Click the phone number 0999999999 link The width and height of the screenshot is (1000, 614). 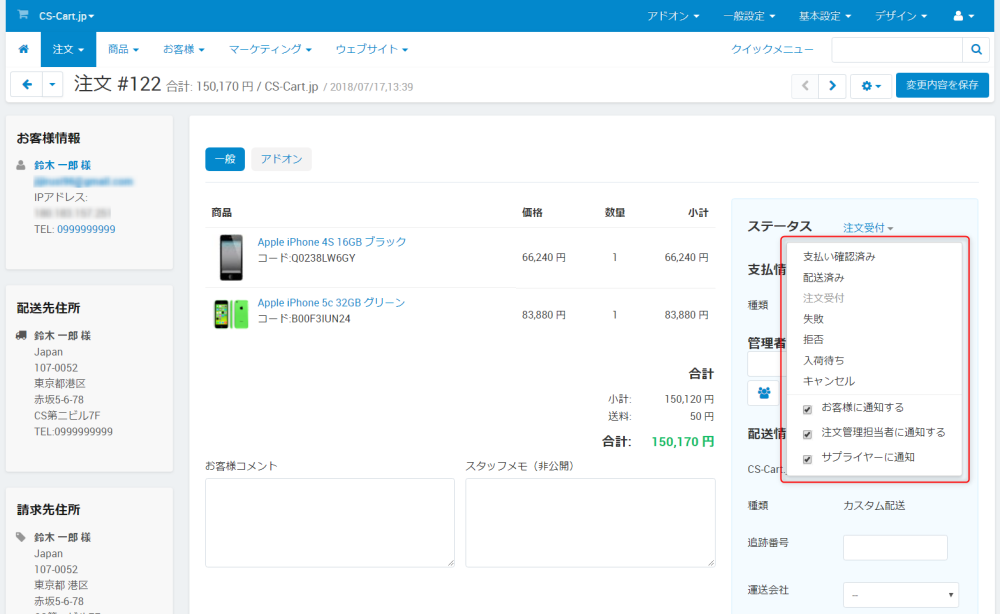pyautogui.click(x=86, y=229)
